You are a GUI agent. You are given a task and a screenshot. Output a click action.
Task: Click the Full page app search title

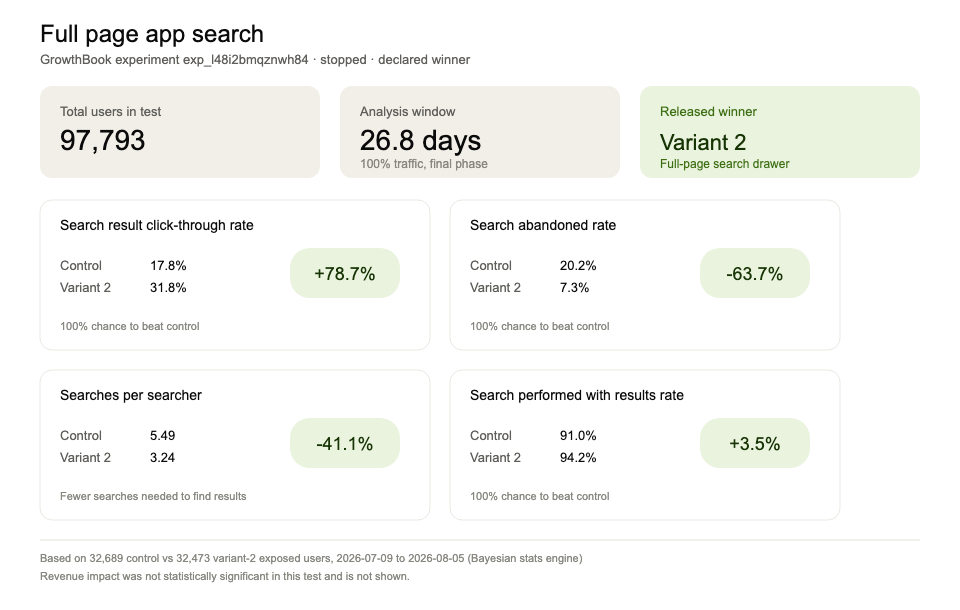[x=152, y=34]
